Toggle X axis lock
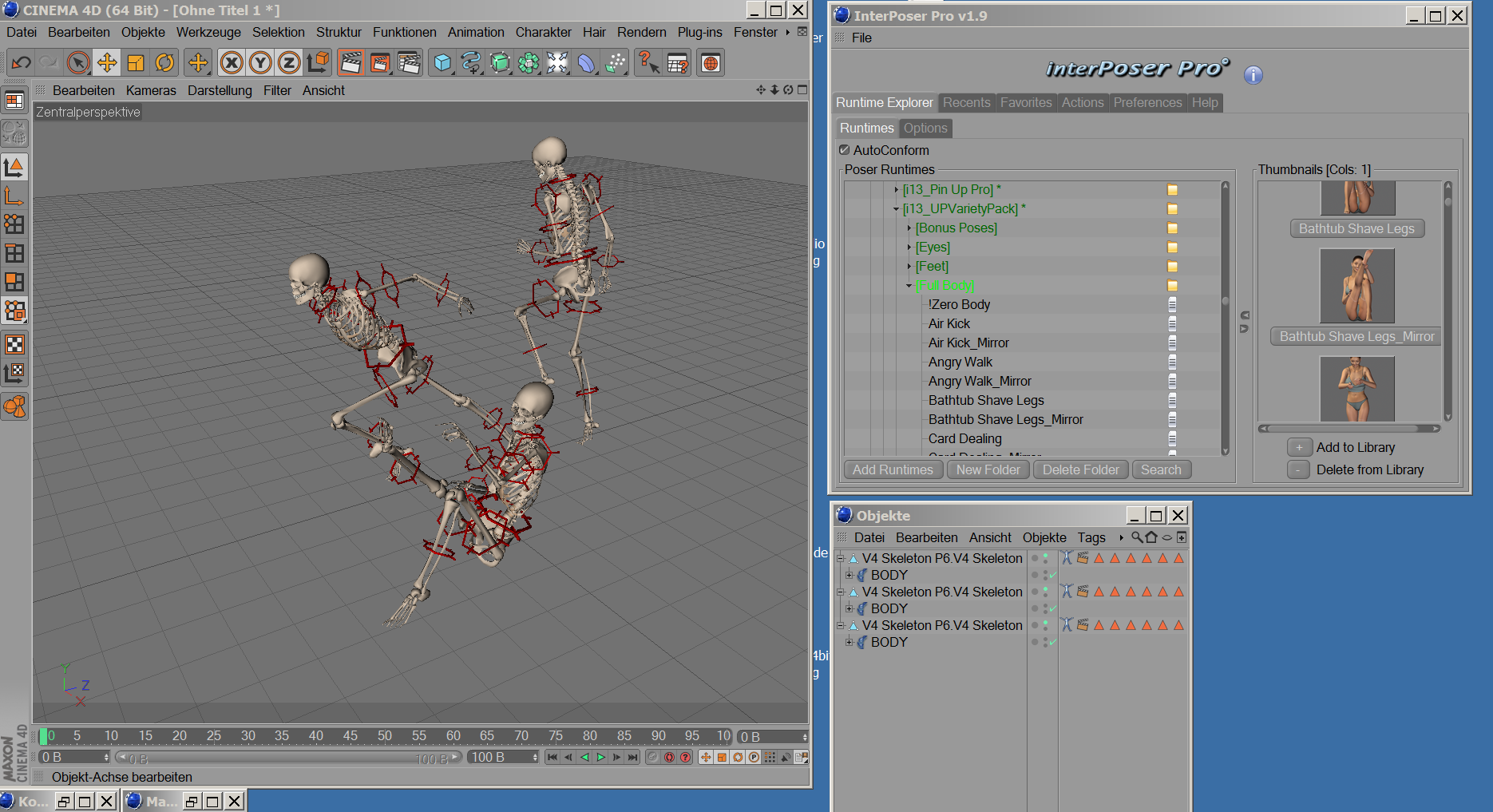 [232, 62]
